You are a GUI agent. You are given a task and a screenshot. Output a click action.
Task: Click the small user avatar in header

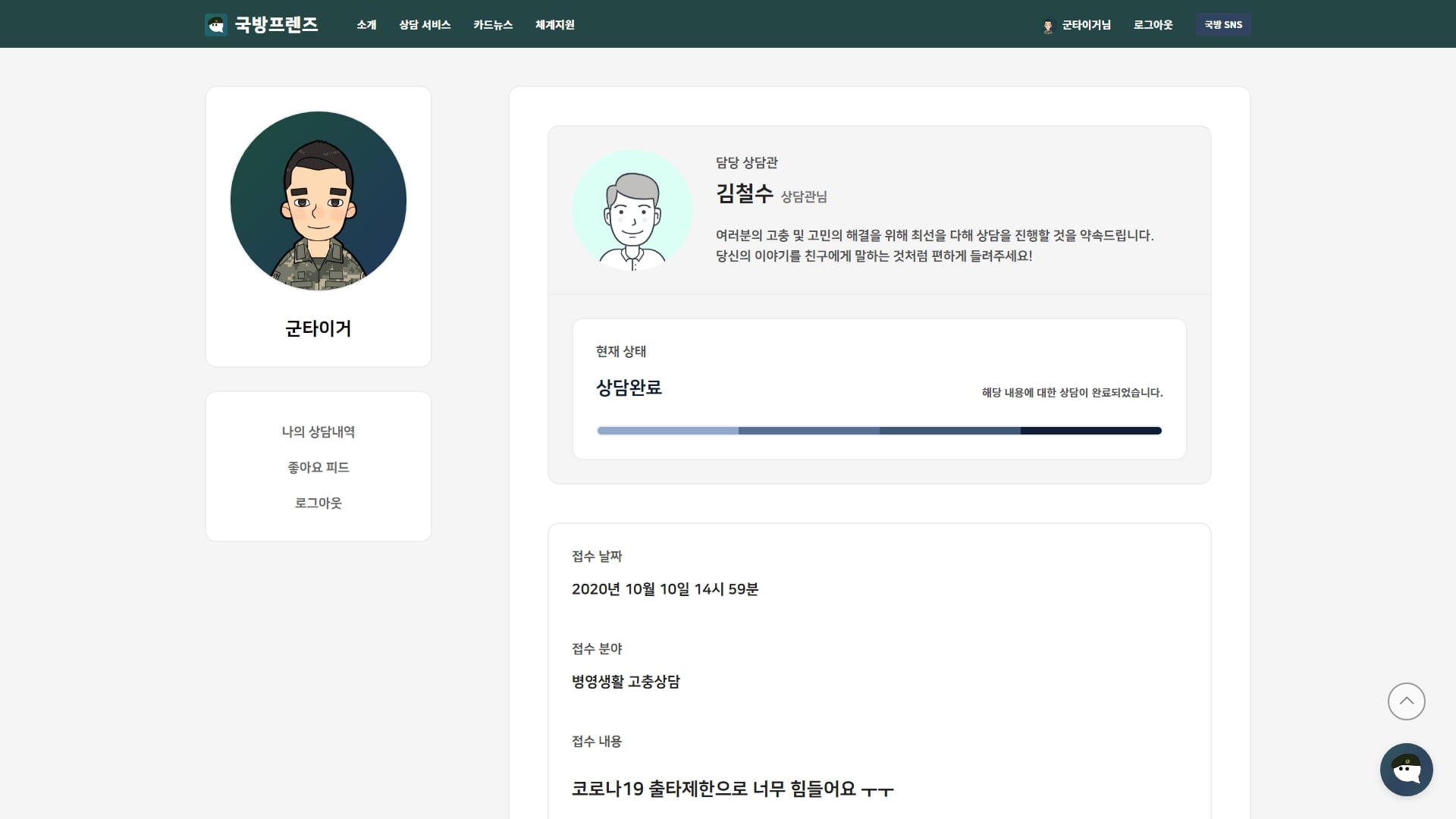click(1048, 26)
